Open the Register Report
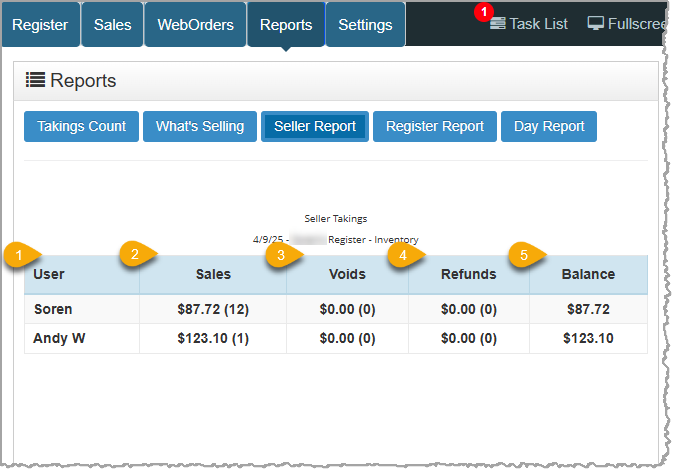The image size is (673, 471). coord(435,126)
